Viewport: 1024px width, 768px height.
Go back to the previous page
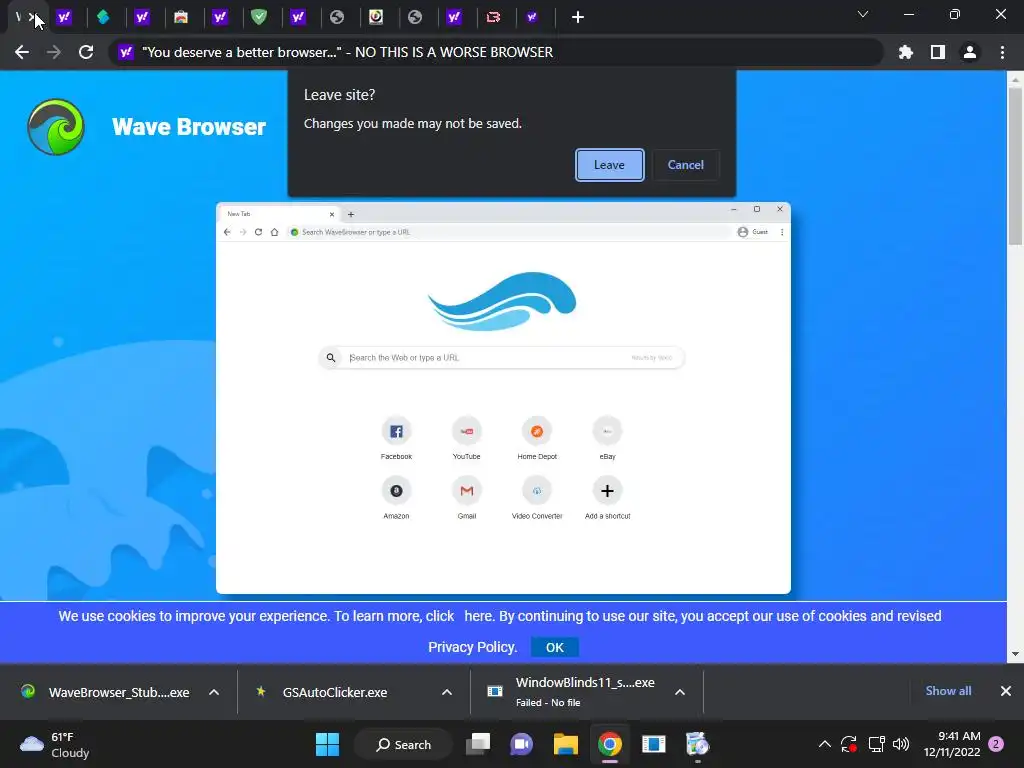tap(22, 52)
